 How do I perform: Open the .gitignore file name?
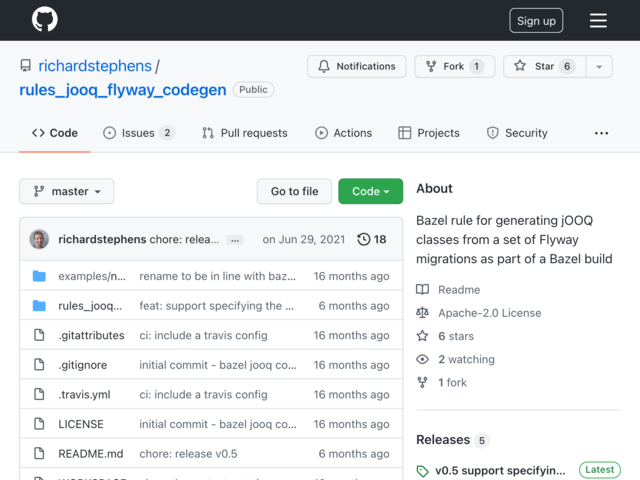click(x=83, y=365)
